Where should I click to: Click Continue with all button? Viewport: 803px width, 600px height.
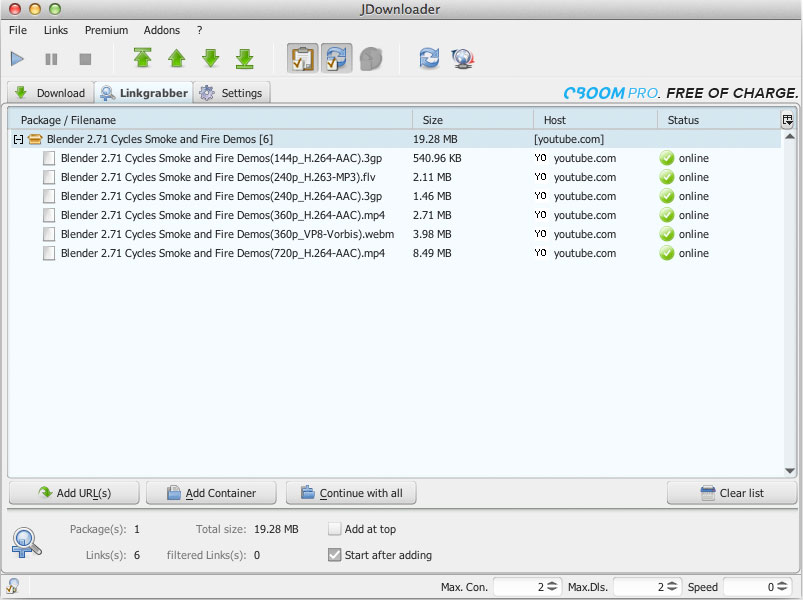tap(351, 493)
